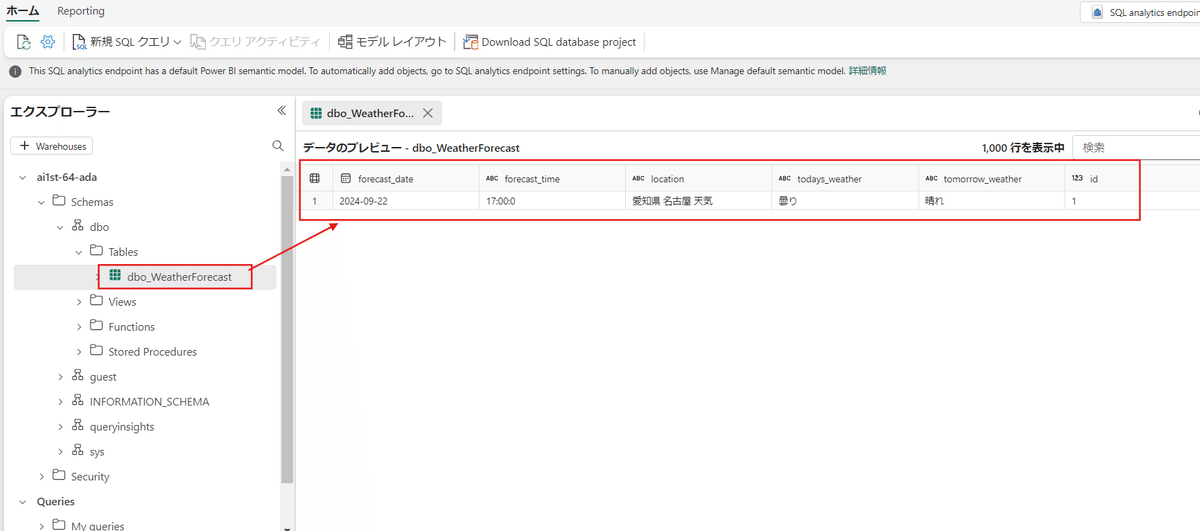Click the Security folder icon
Image resolution: width=1200 pixels, height=531 pixels.
tap(59, 476)
